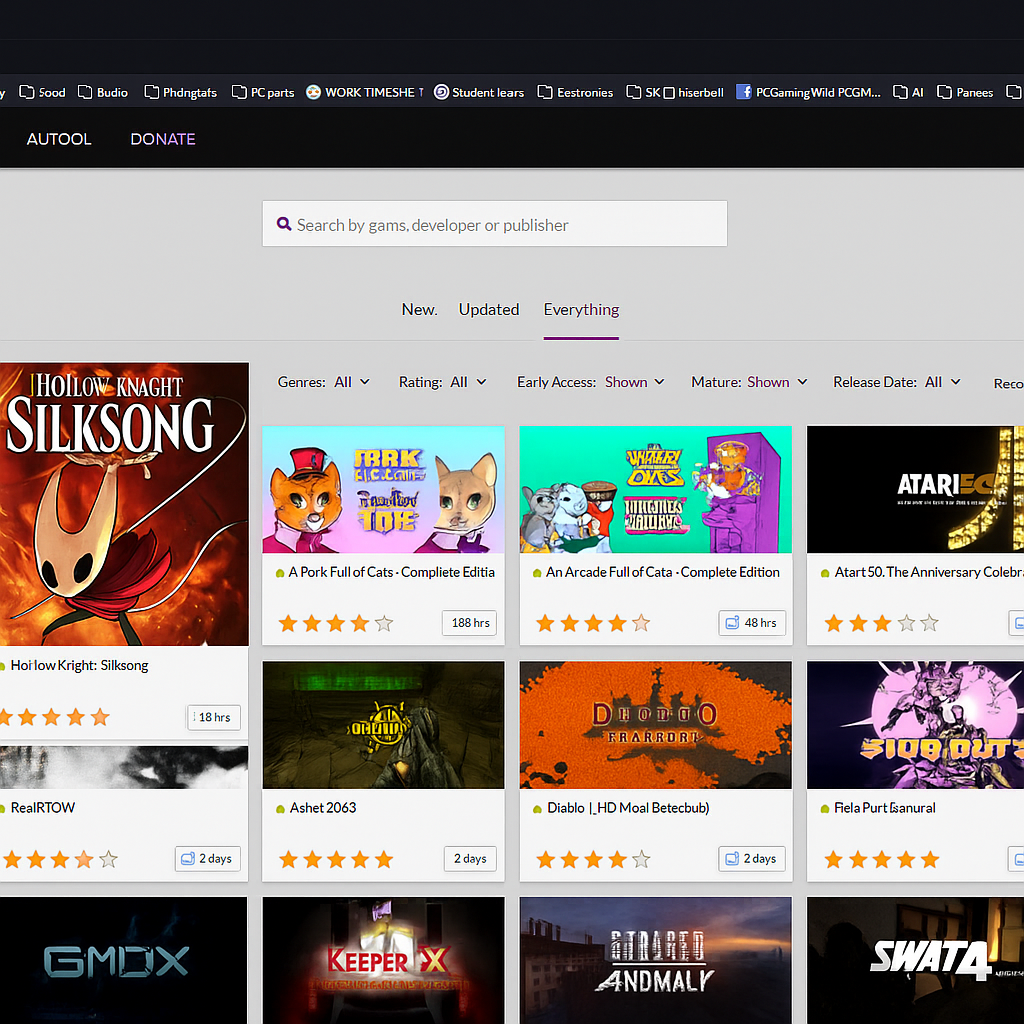1024x1024 pixels.
Task: Open A Pork Full of Cats title link
Action: click(x=392, y=572)
